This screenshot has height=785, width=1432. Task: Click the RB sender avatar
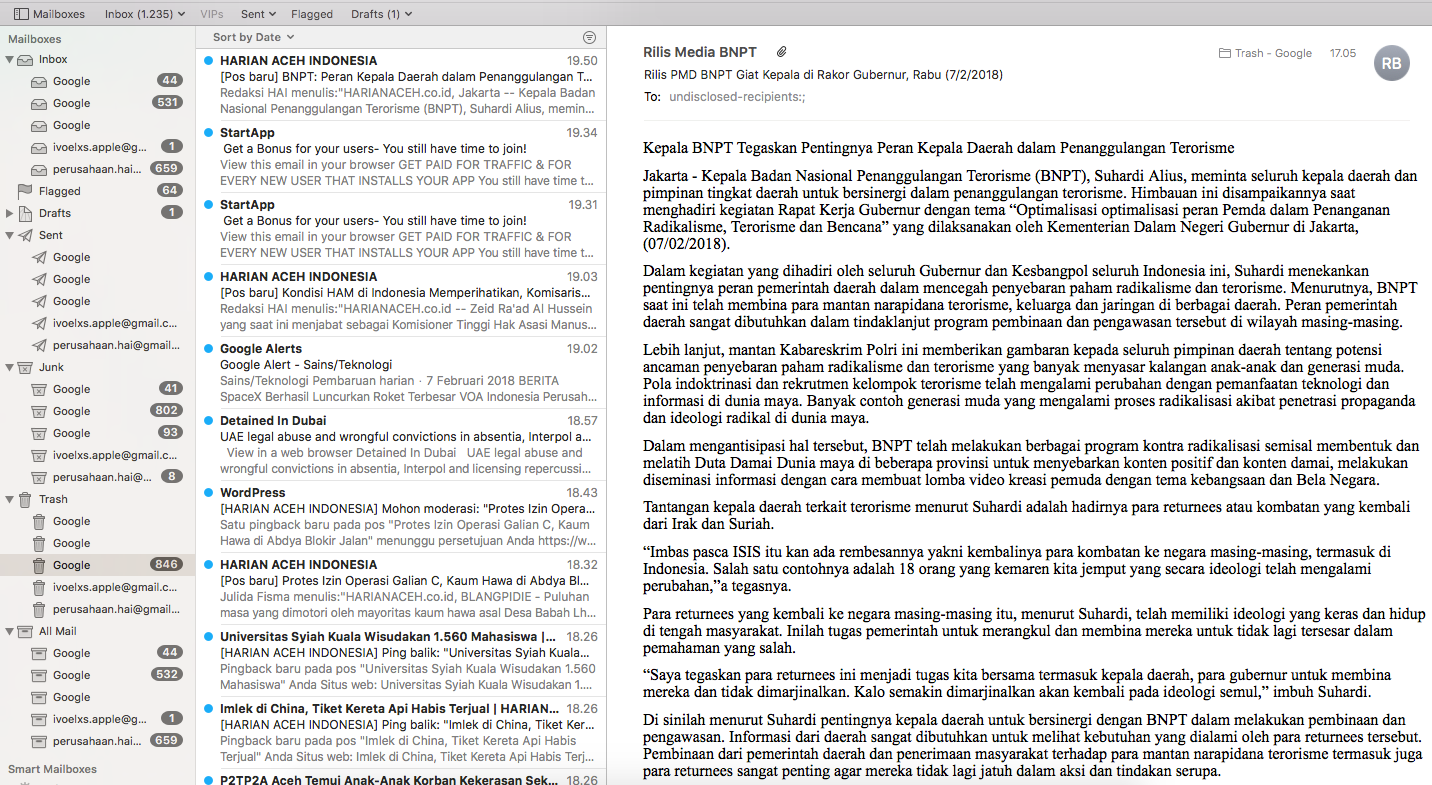[x=1392, y=63]
